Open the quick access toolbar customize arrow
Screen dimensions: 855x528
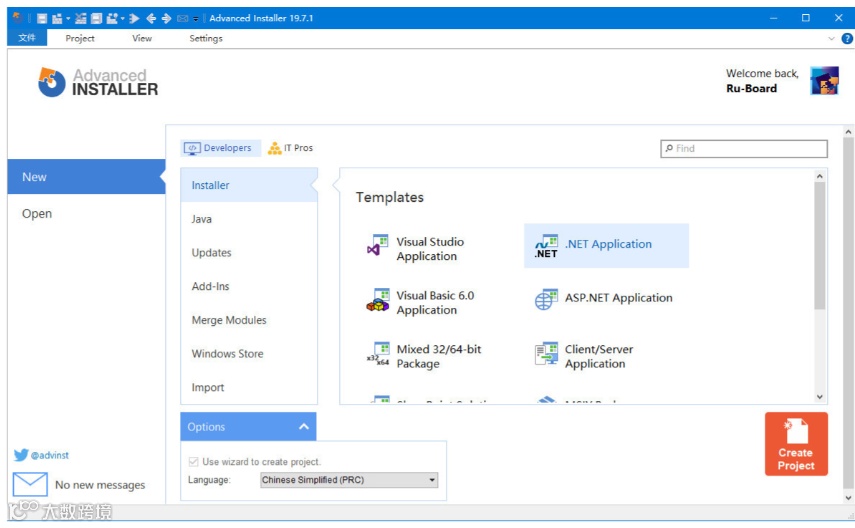[196, 19]
